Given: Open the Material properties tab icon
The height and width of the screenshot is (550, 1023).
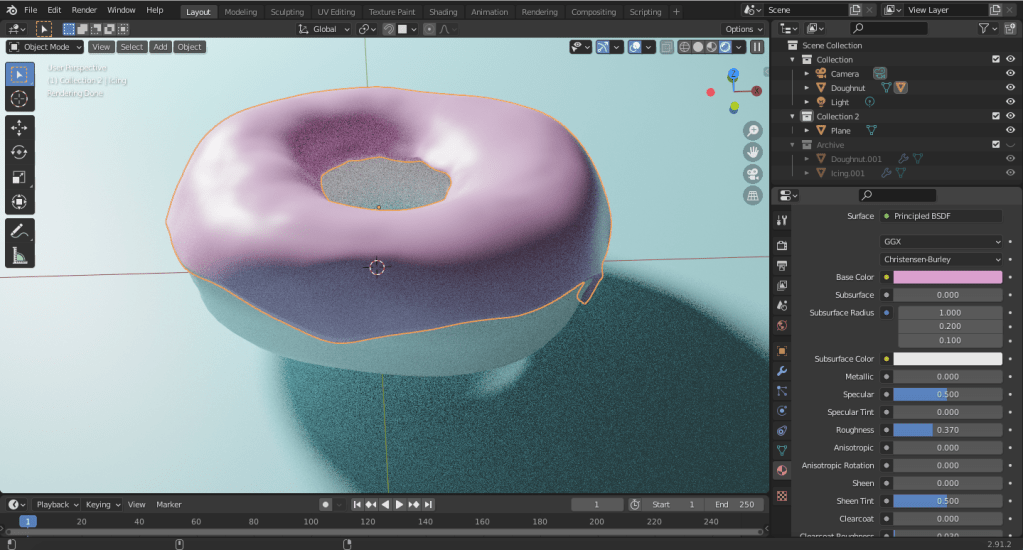Looking at the screenshot, I should (x=782, y=470).
